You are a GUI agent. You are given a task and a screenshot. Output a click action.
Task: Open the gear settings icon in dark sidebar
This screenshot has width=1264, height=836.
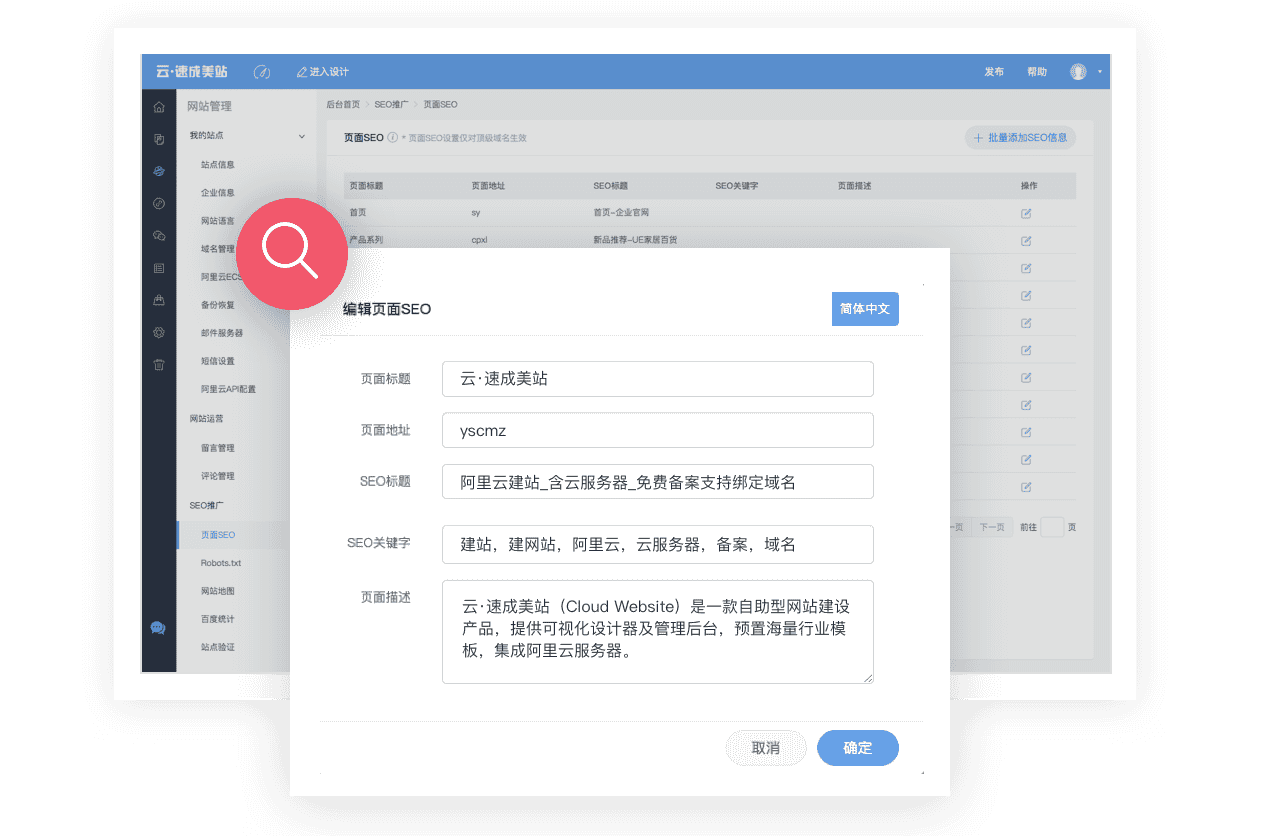(x=158, y=332)
